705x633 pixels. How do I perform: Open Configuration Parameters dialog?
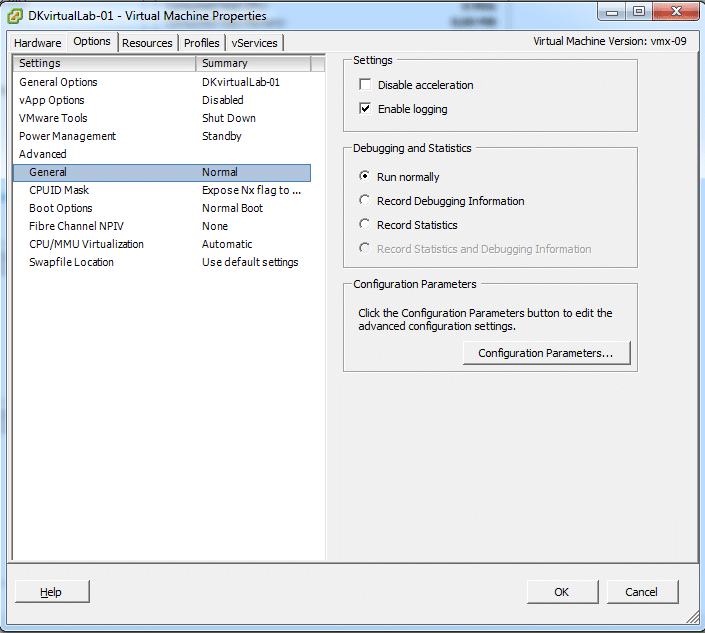[x=546, y=353]
